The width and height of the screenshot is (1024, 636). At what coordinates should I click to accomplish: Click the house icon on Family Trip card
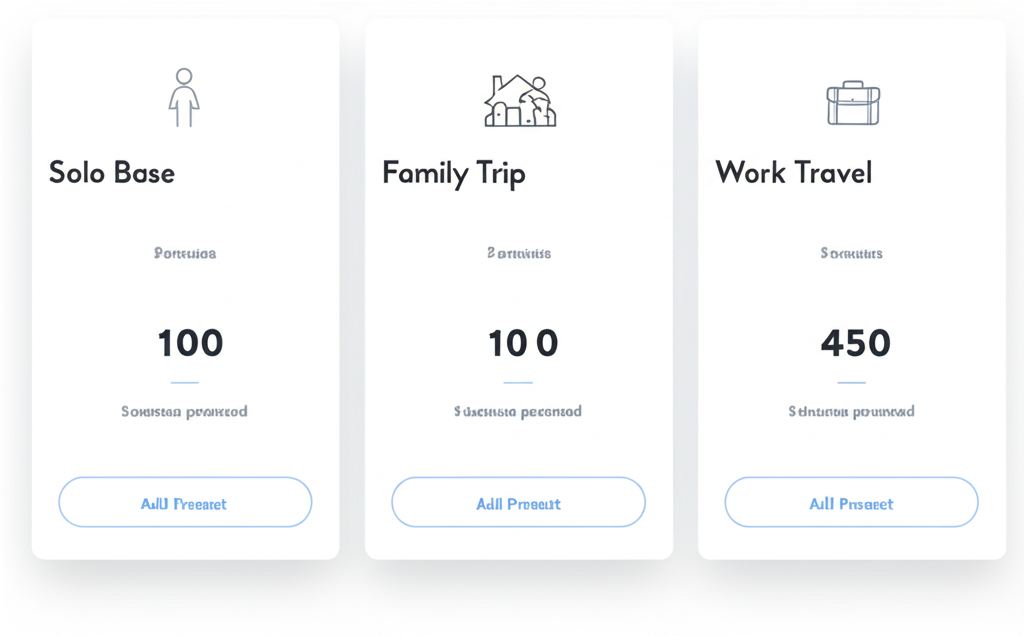(519, 101)
